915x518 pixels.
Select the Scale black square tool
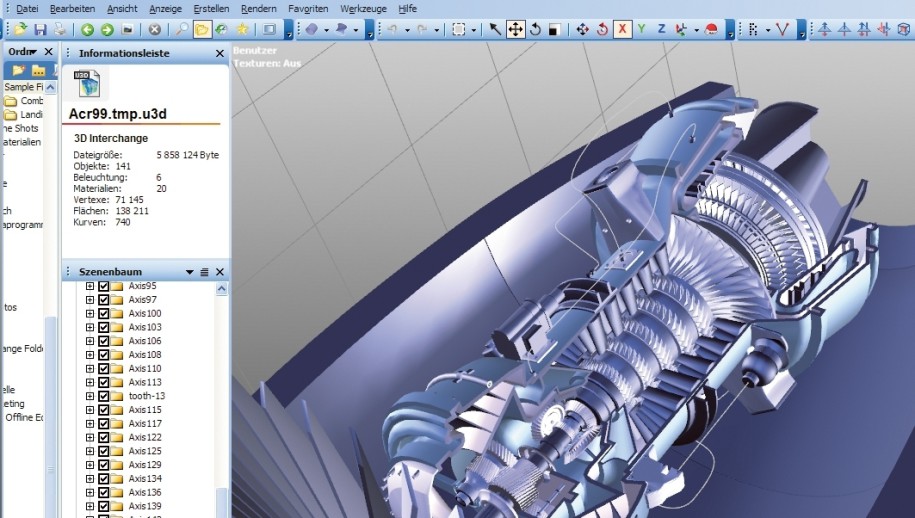554,30
